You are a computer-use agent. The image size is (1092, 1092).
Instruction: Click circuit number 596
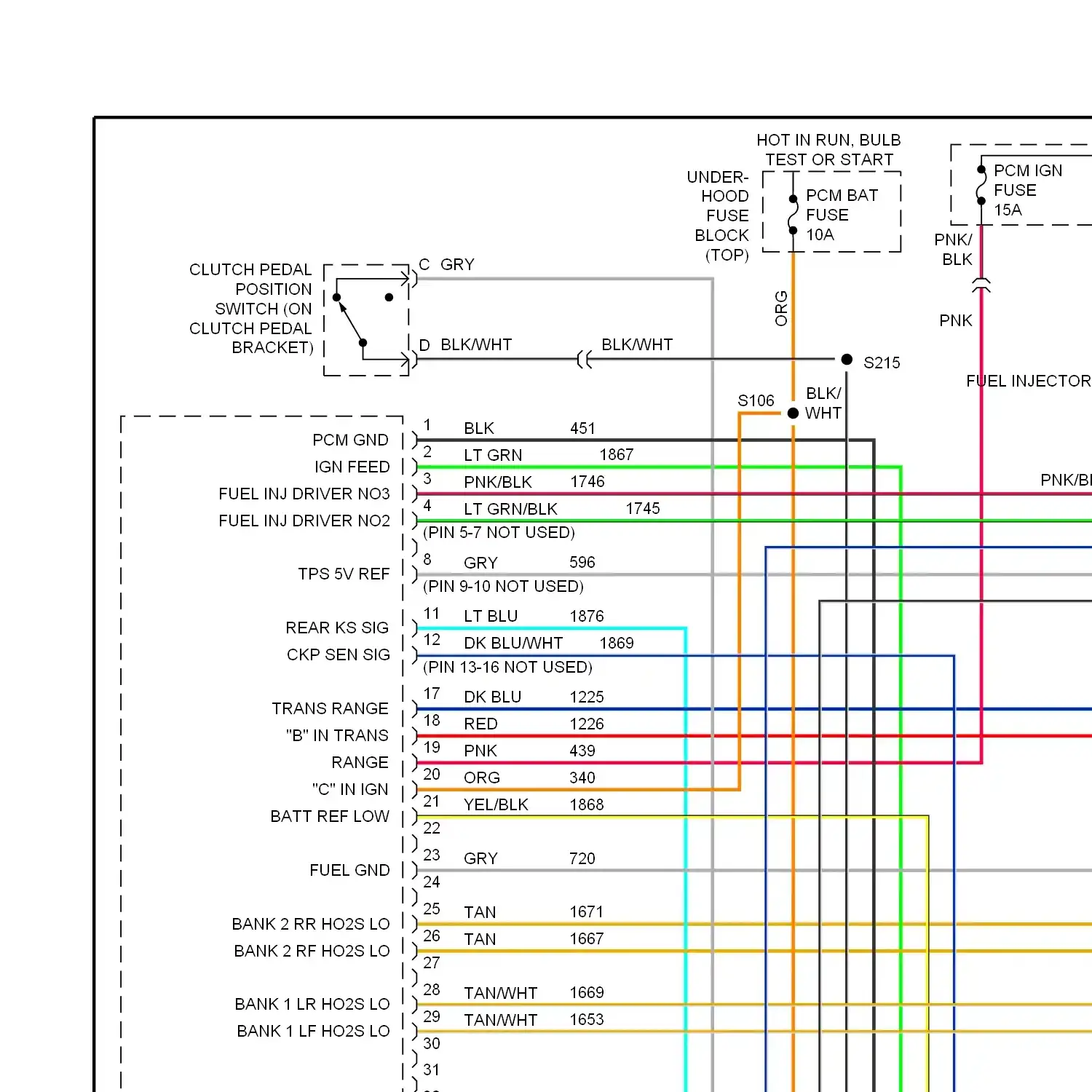(582, 562)
